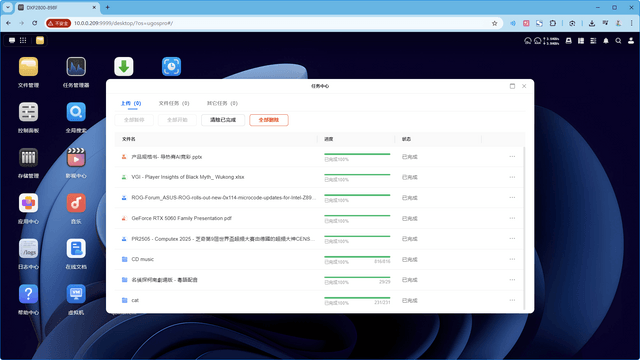This screenshot has width=640, height=360.
Task: Click the CPU usage gauge icon in the top bar
Action: click(528, 41)
